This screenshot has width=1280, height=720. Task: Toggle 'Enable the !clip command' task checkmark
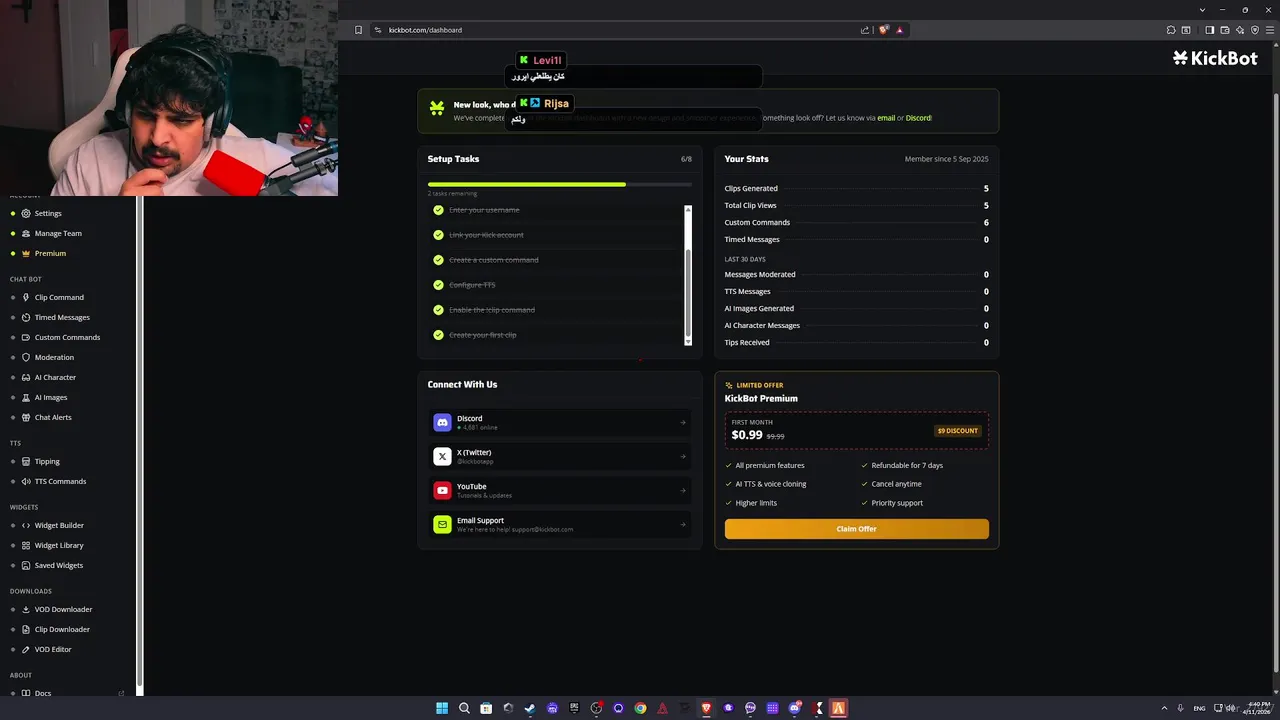coord(438,310)
